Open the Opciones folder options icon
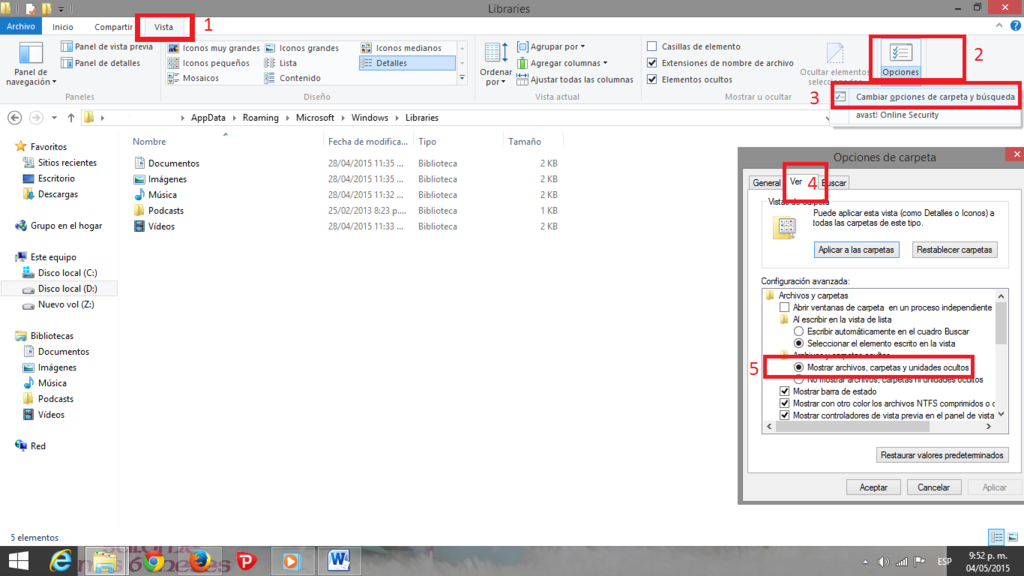 point(900,54)
